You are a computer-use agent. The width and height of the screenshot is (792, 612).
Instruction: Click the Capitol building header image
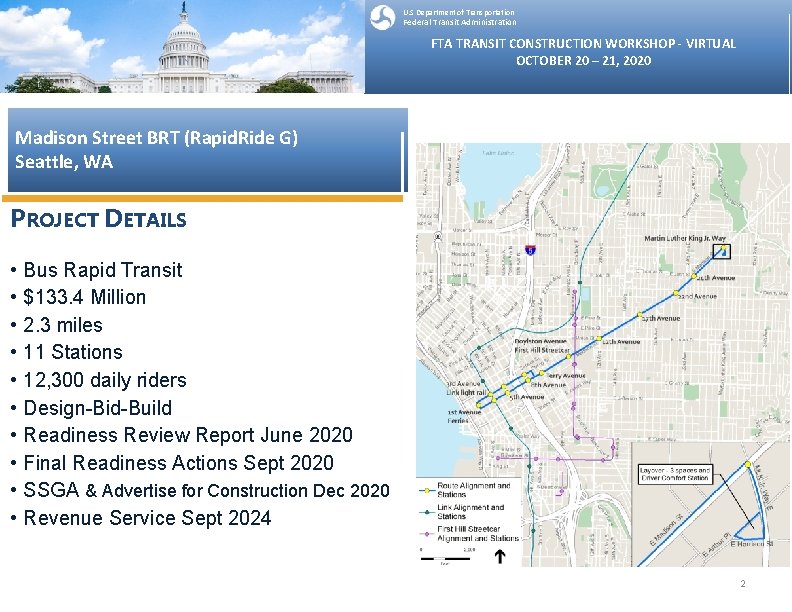[x=182, y=46]
